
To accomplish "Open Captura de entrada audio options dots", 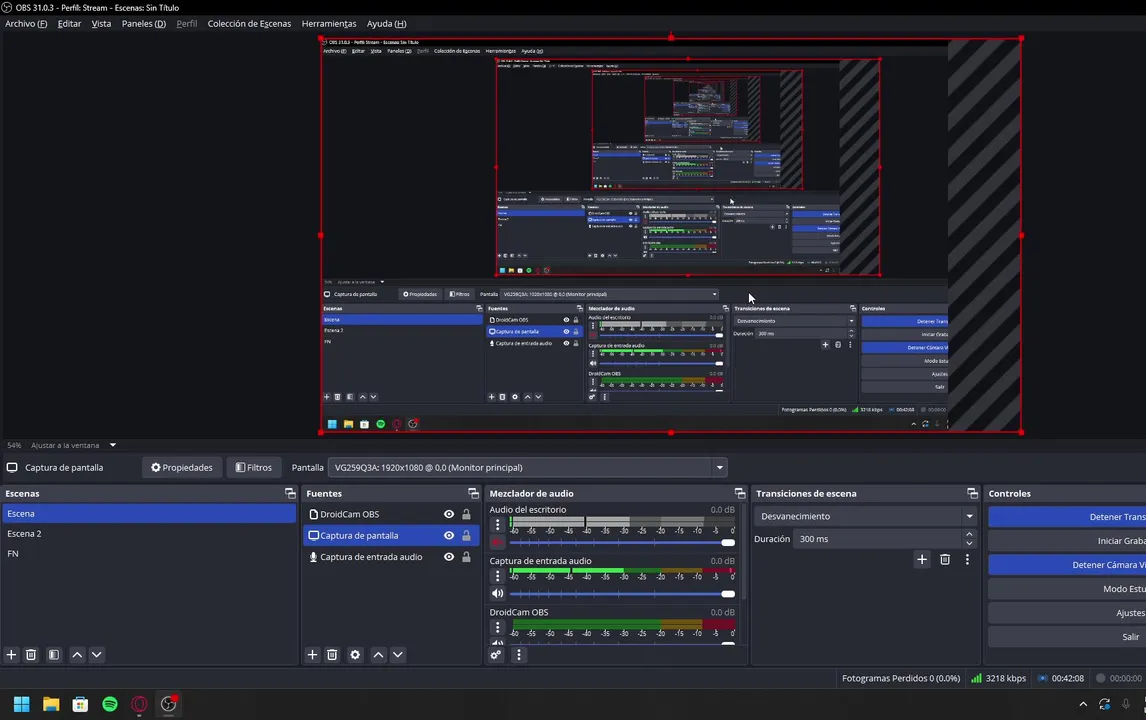I will pyautogui.click(x=498, y=576).
